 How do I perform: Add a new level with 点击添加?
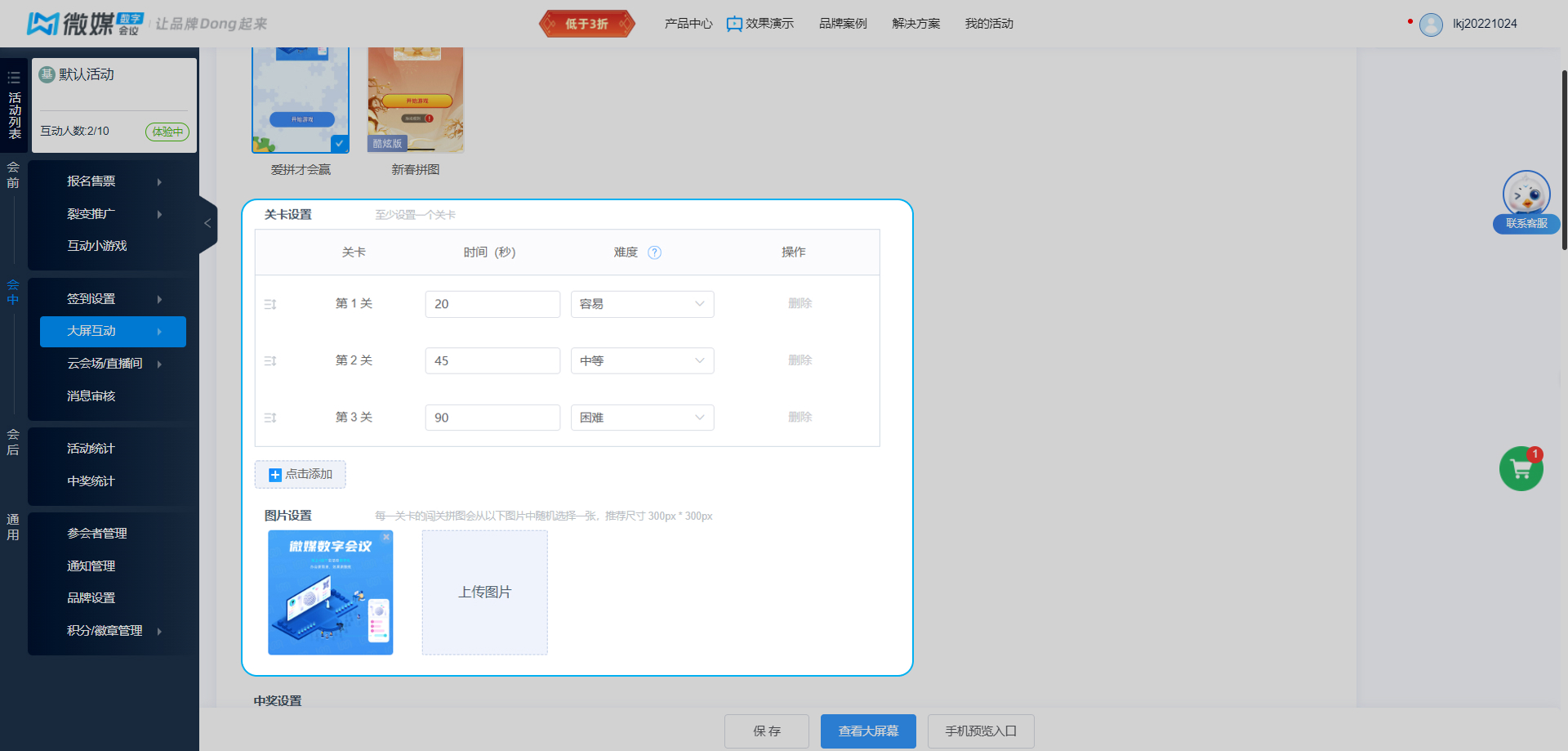point(301,474)
